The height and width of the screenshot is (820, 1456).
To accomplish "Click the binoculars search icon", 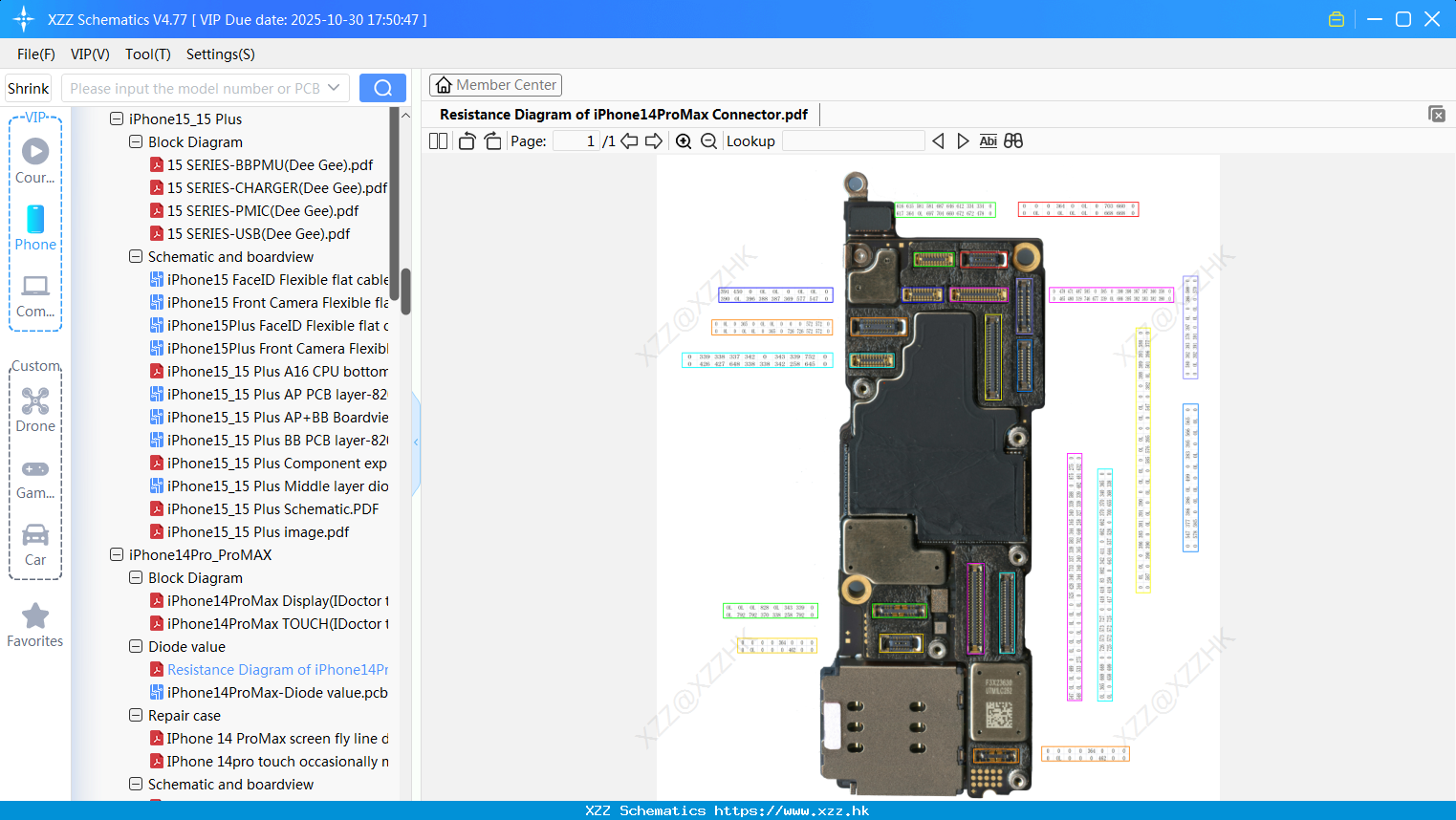I will pos(1013,141).
